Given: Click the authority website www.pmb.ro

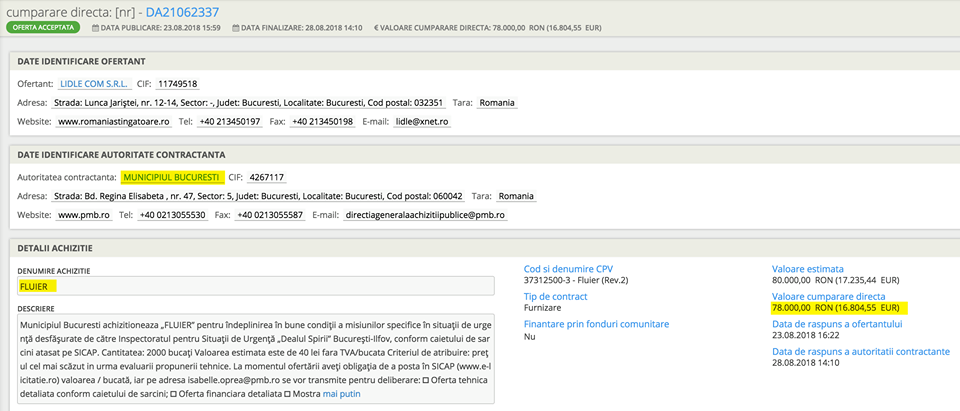Looking at the screenshot, I should pyautogui.click(x=82, y=214).
